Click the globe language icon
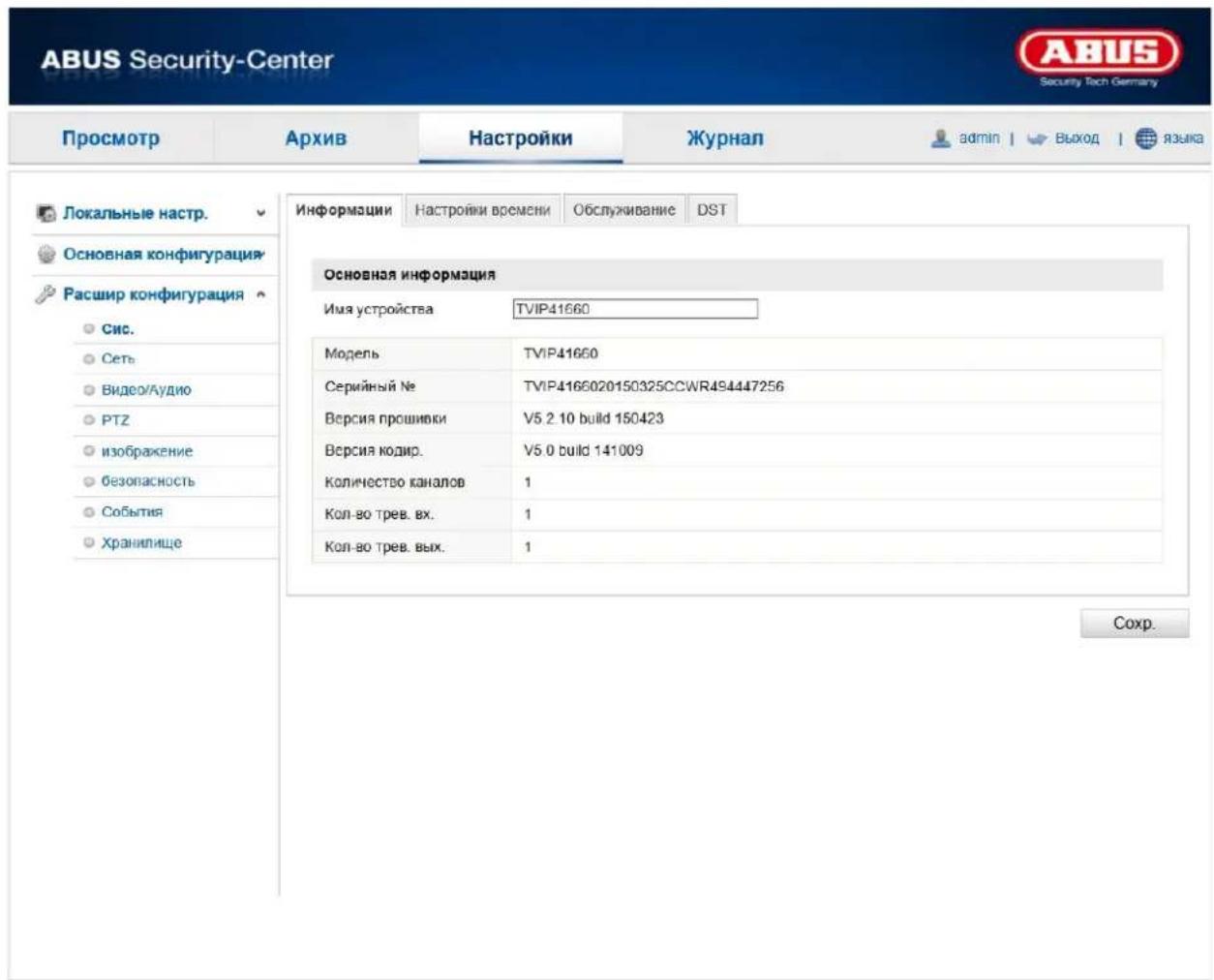Viewport: 1214px width, 980px height. (1145, 138)
